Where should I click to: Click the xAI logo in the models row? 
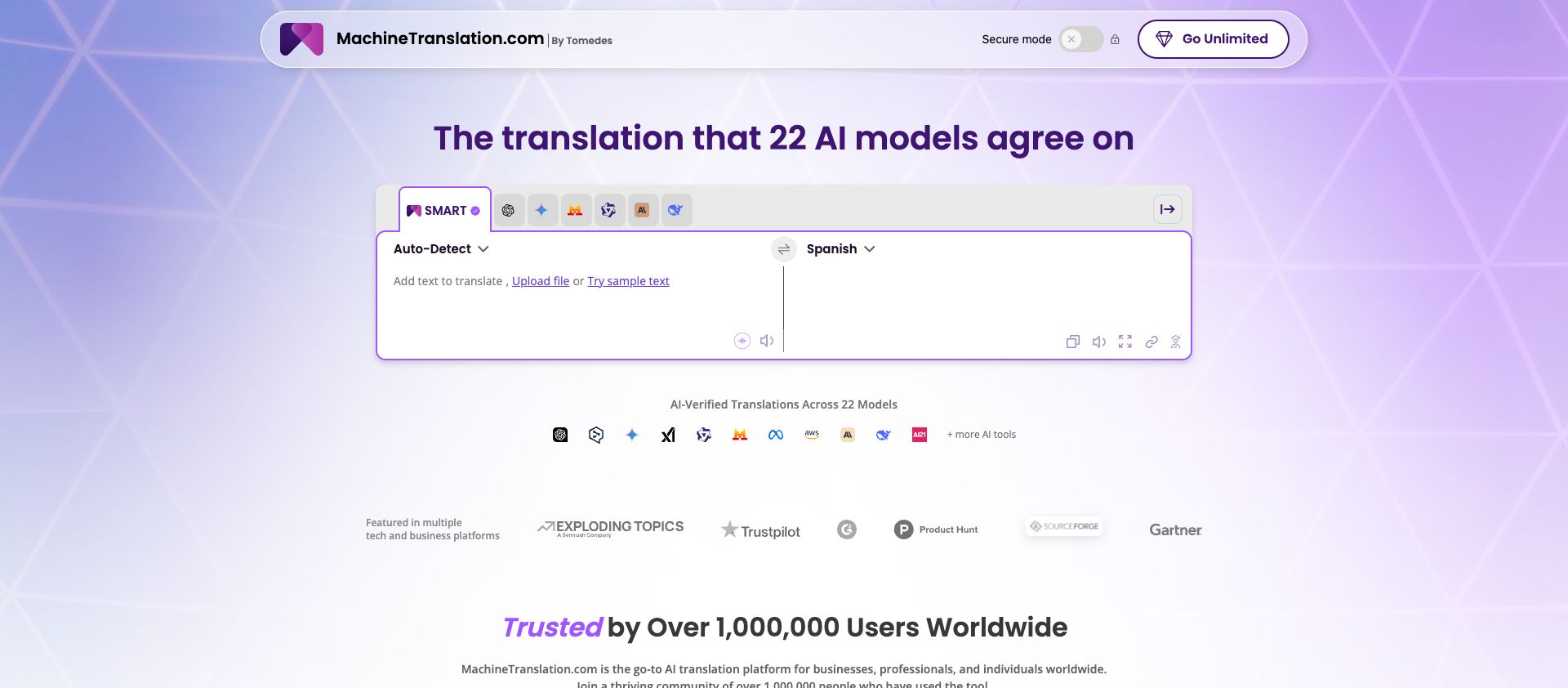(x=668, y=435)
